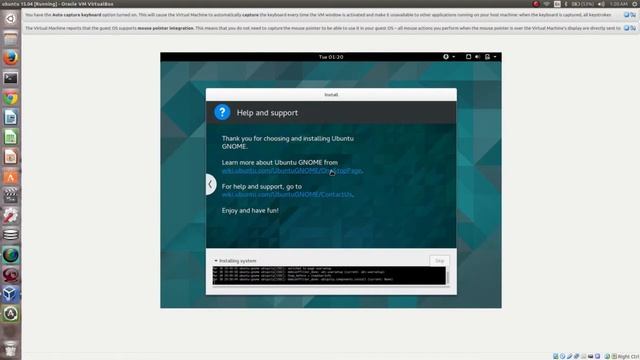Click the VirtualBox optical disk indicator
640x360 pixels.
(x=562, y=356)
